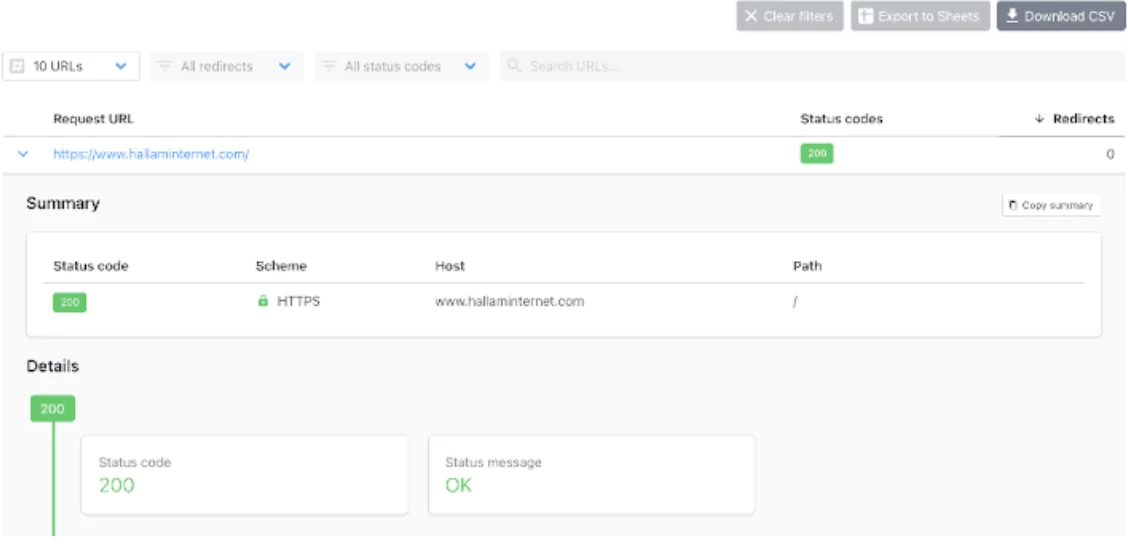The width and height of the screenshot is (1128, 544).
Task: Open the 10 URLs dropdown
Action: pos(121,66)
